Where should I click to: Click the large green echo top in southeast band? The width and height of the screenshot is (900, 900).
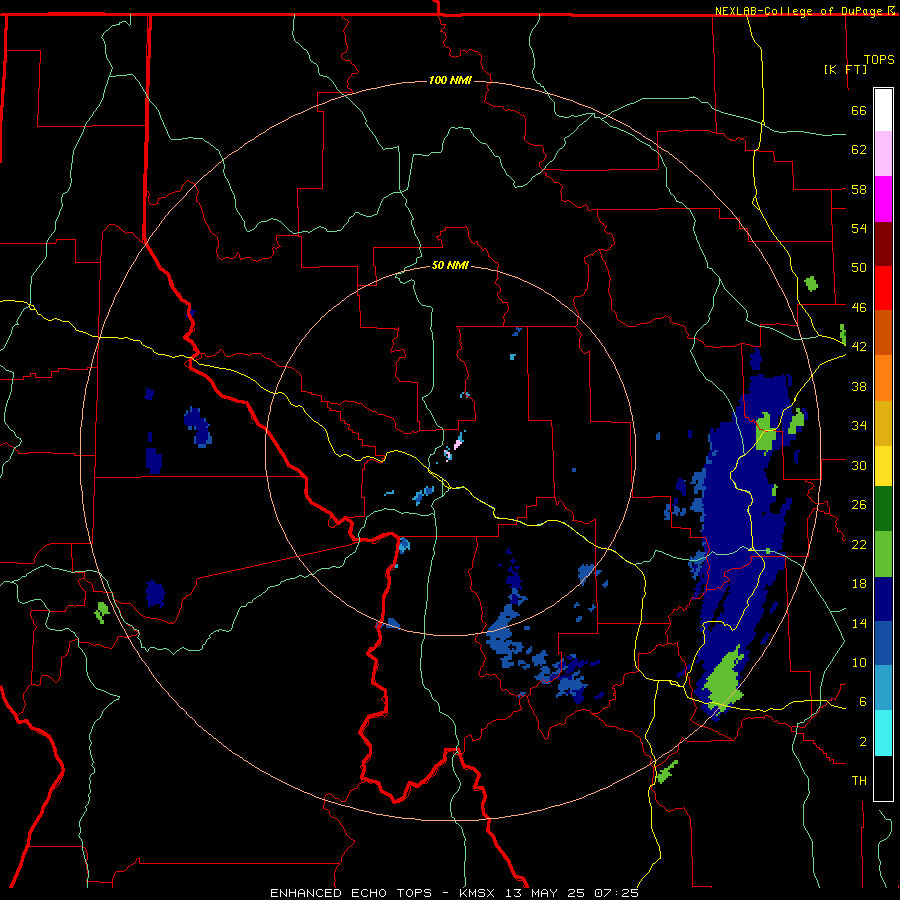[x=724, y=682]
